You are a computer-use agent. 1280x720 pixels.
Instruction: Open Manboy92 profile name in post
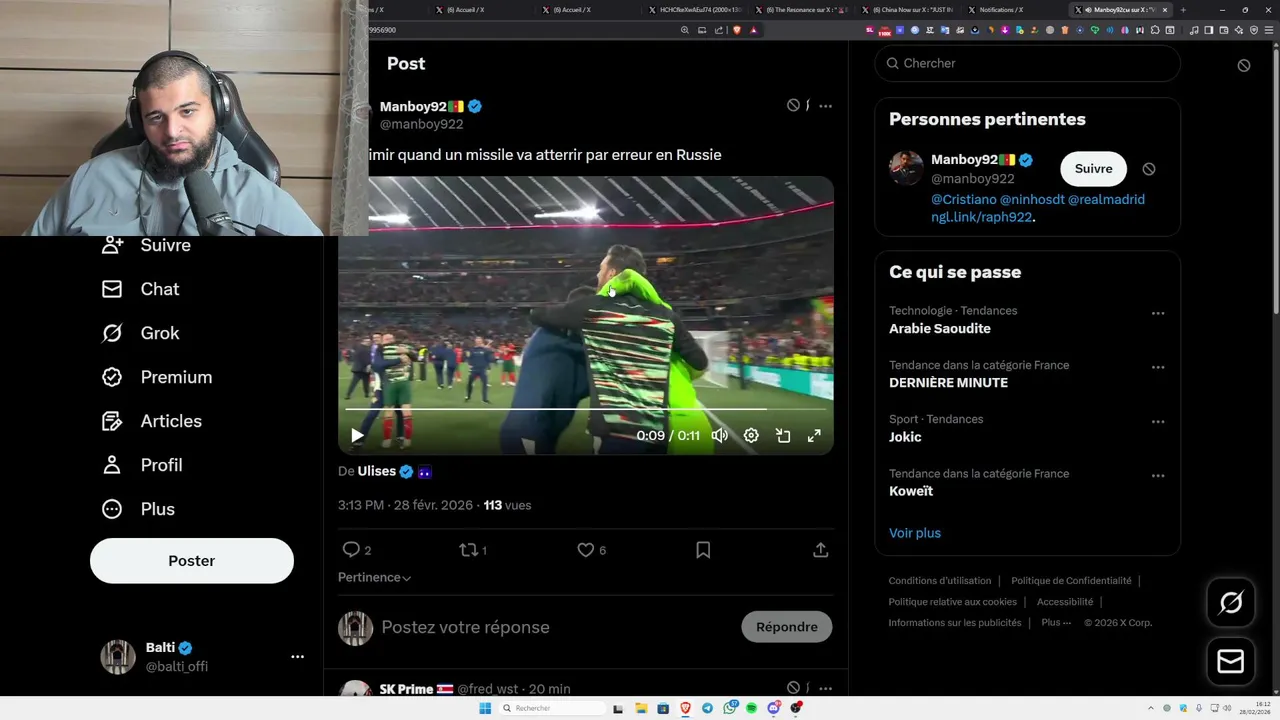click(413, 106)
